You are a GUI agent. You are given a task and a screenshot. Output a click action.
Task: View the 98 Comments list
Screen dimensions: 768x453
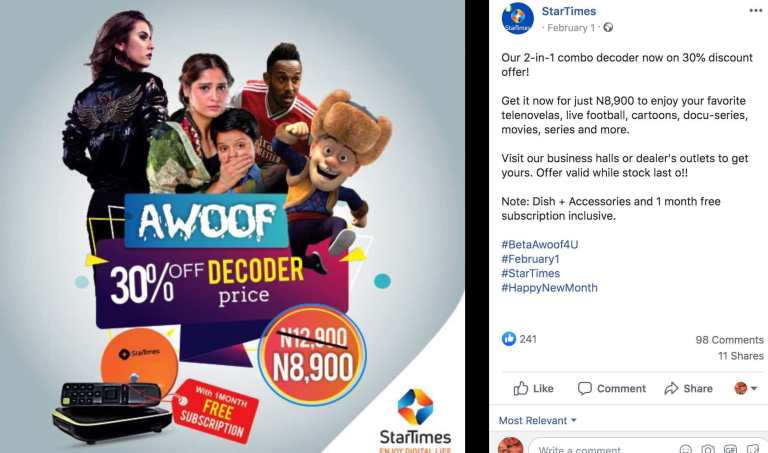click(729, 339)
